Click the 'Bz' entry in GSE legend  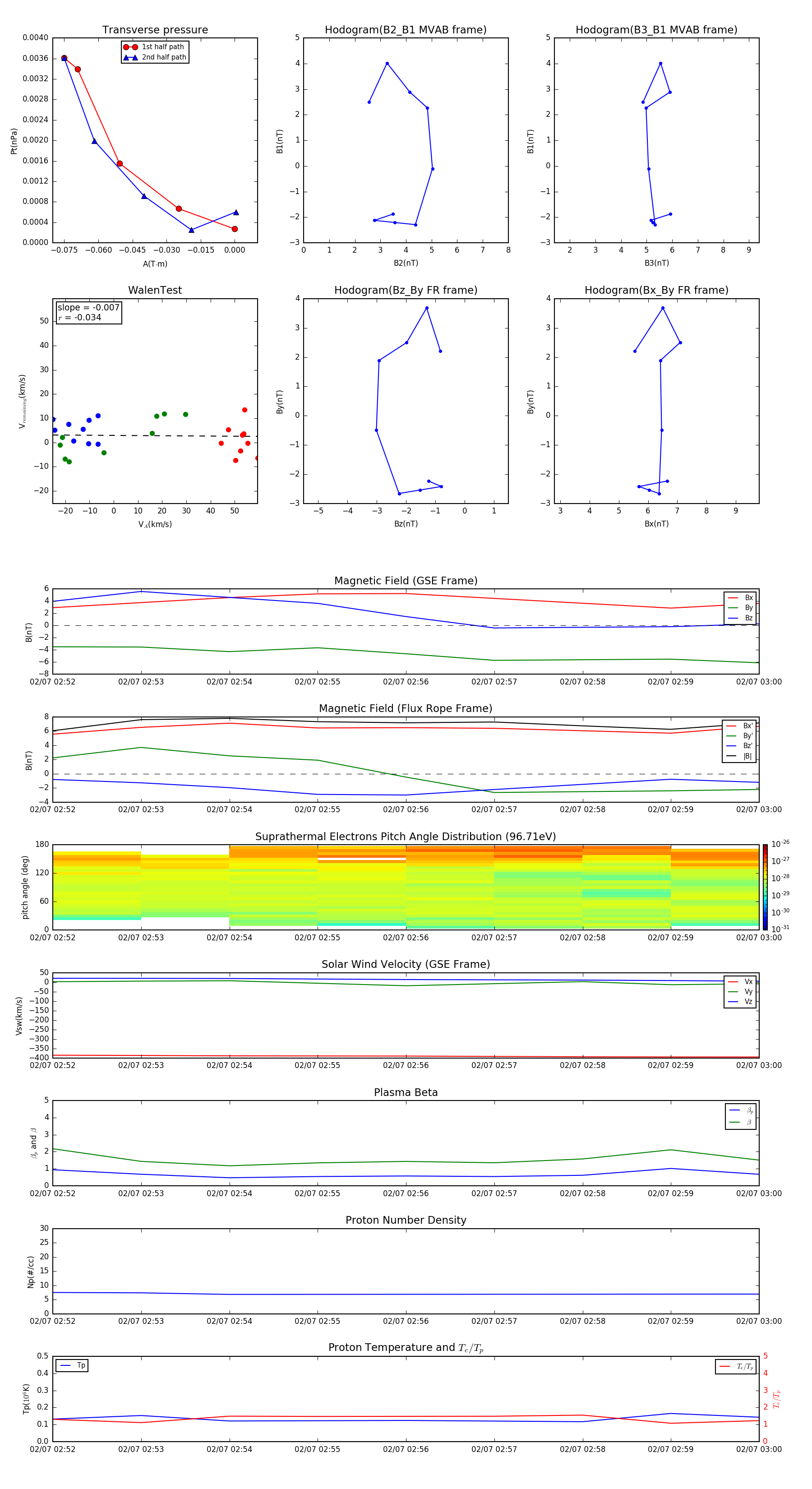740,618
